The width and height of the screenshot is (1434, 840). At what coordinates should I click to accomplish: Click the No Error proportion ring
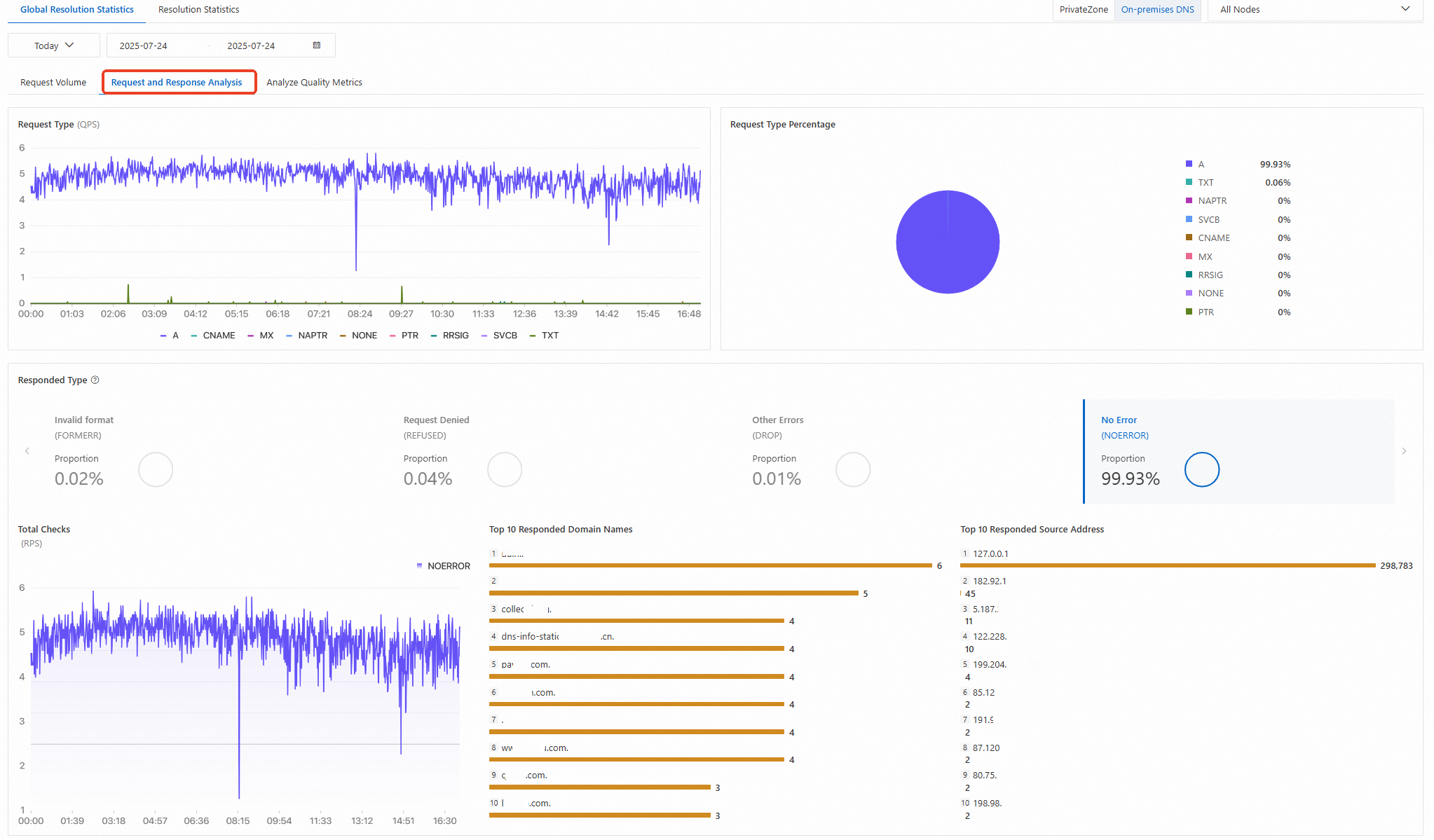[1201, 469]
